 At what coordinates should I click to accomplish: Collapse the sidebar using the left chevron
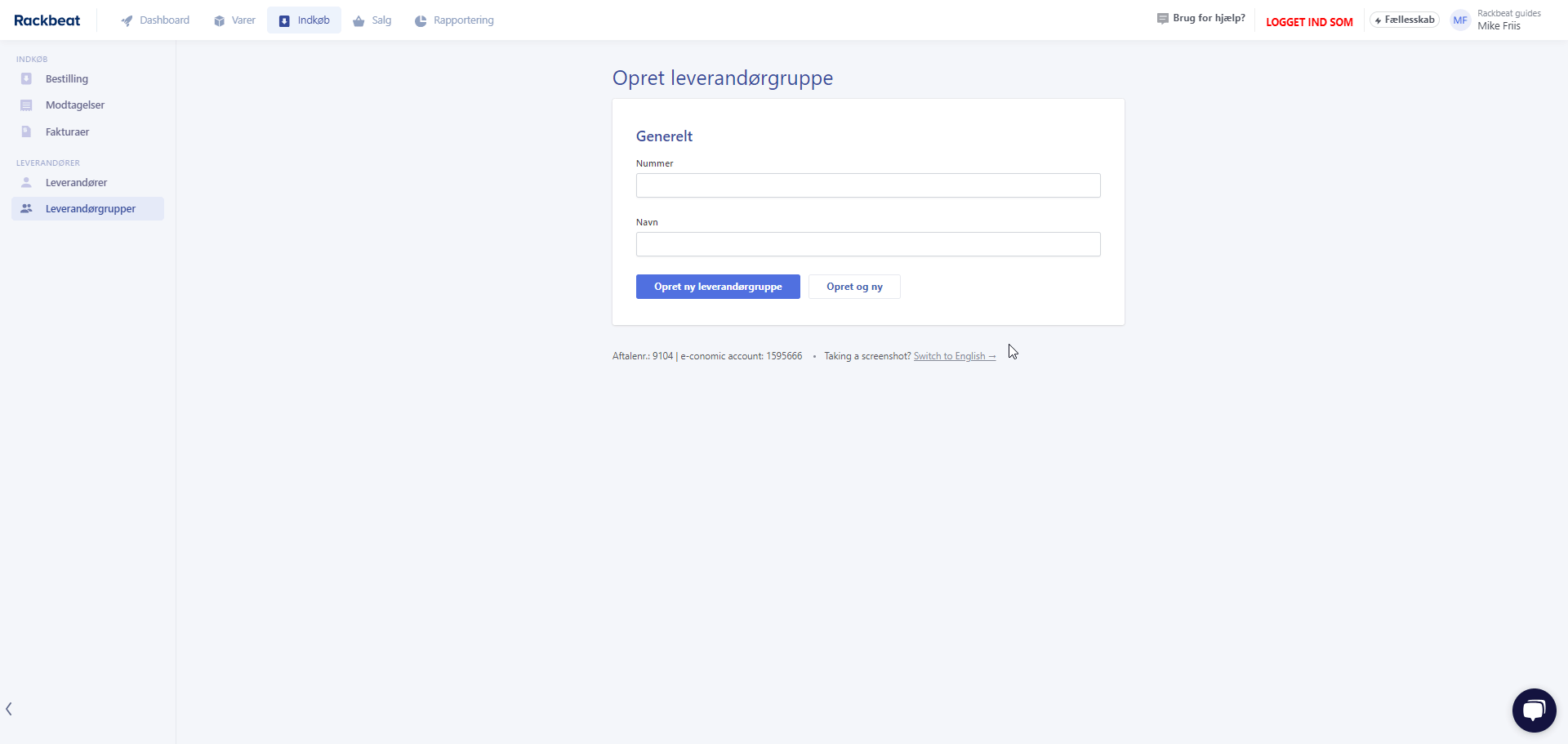9,709
